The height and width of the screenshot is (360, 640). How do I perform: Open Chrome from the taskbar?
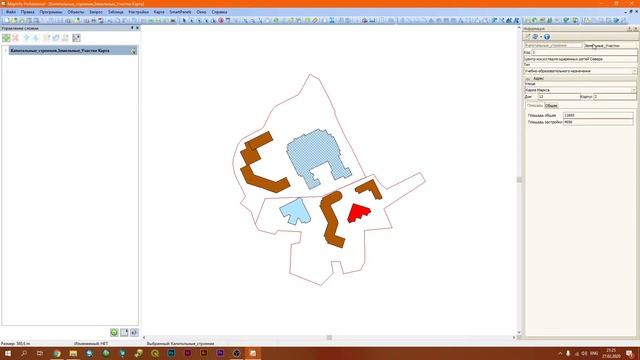coord(57,353)
